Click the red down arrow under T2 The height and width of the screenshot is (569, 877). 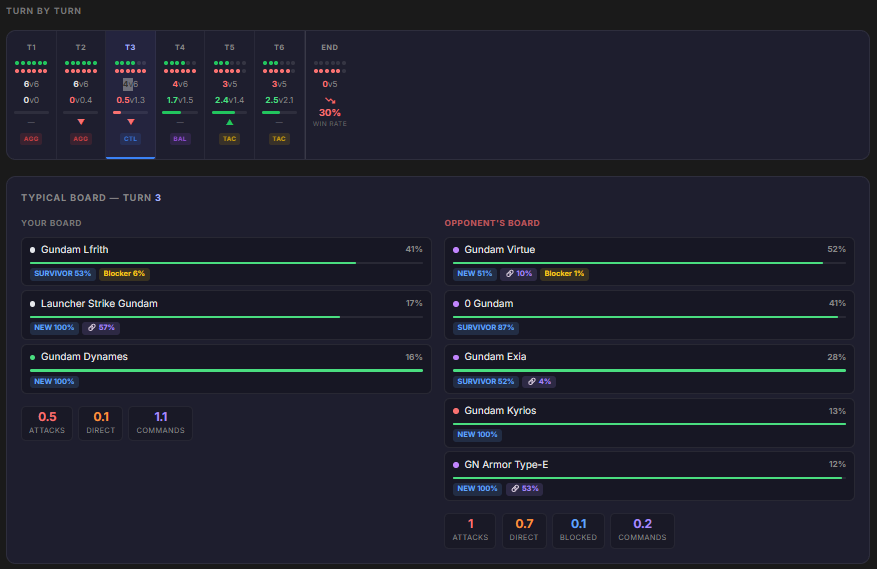[81, 122]
